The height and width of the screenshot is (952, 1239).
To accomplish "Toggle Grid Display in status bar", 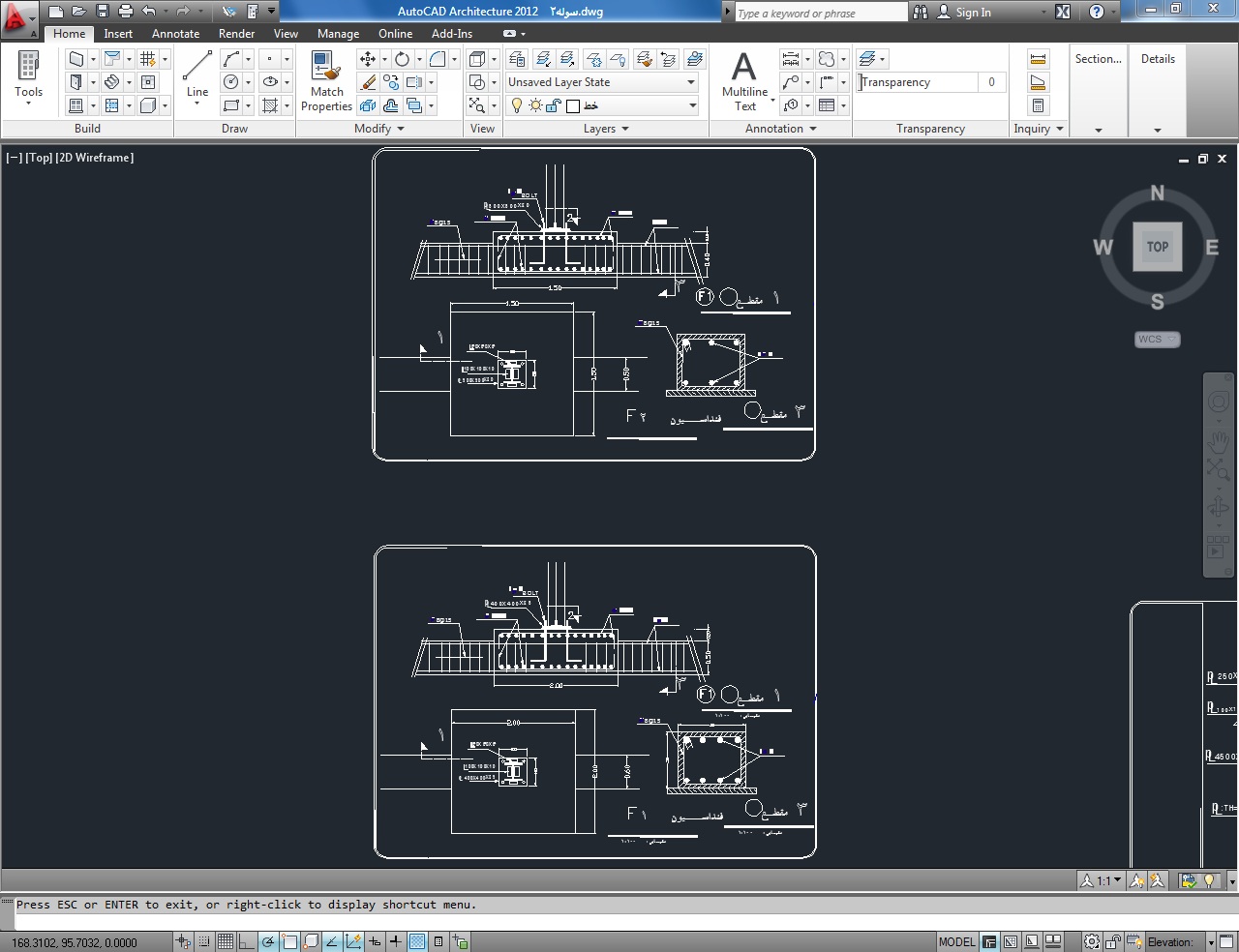I will tap(225, 941).
